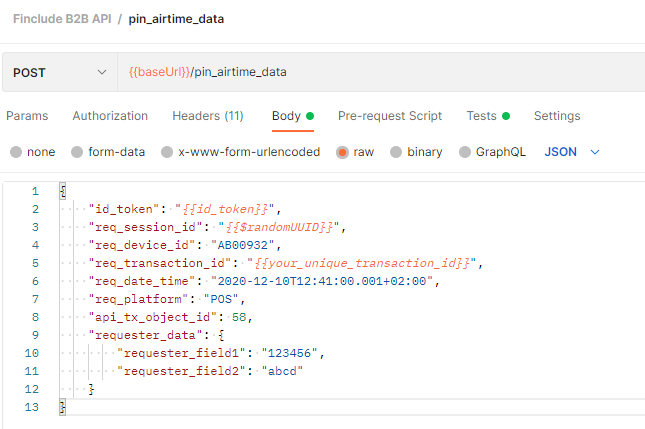Select the Body tab
Screen dimensions: 645x429
point(293,116)
